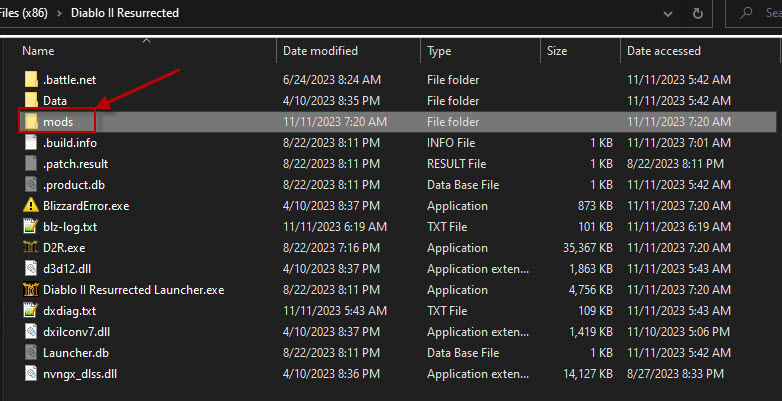The height and width of the screenshot is (401, 782).
Task: Select the d3d12.dll file icon
Action: point(31,269)
